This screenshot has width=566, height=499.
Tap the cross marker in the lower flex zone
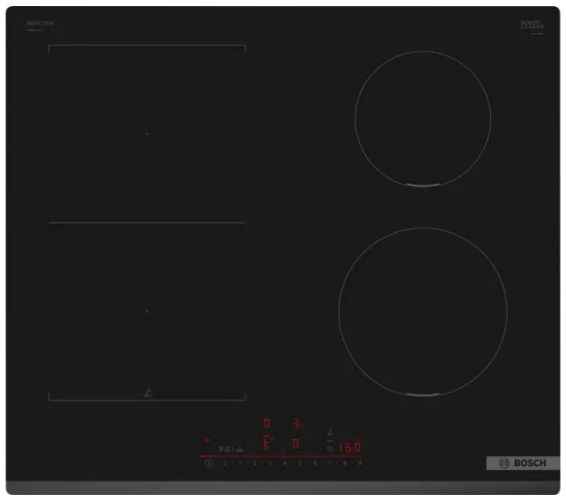tap(147, 311)
